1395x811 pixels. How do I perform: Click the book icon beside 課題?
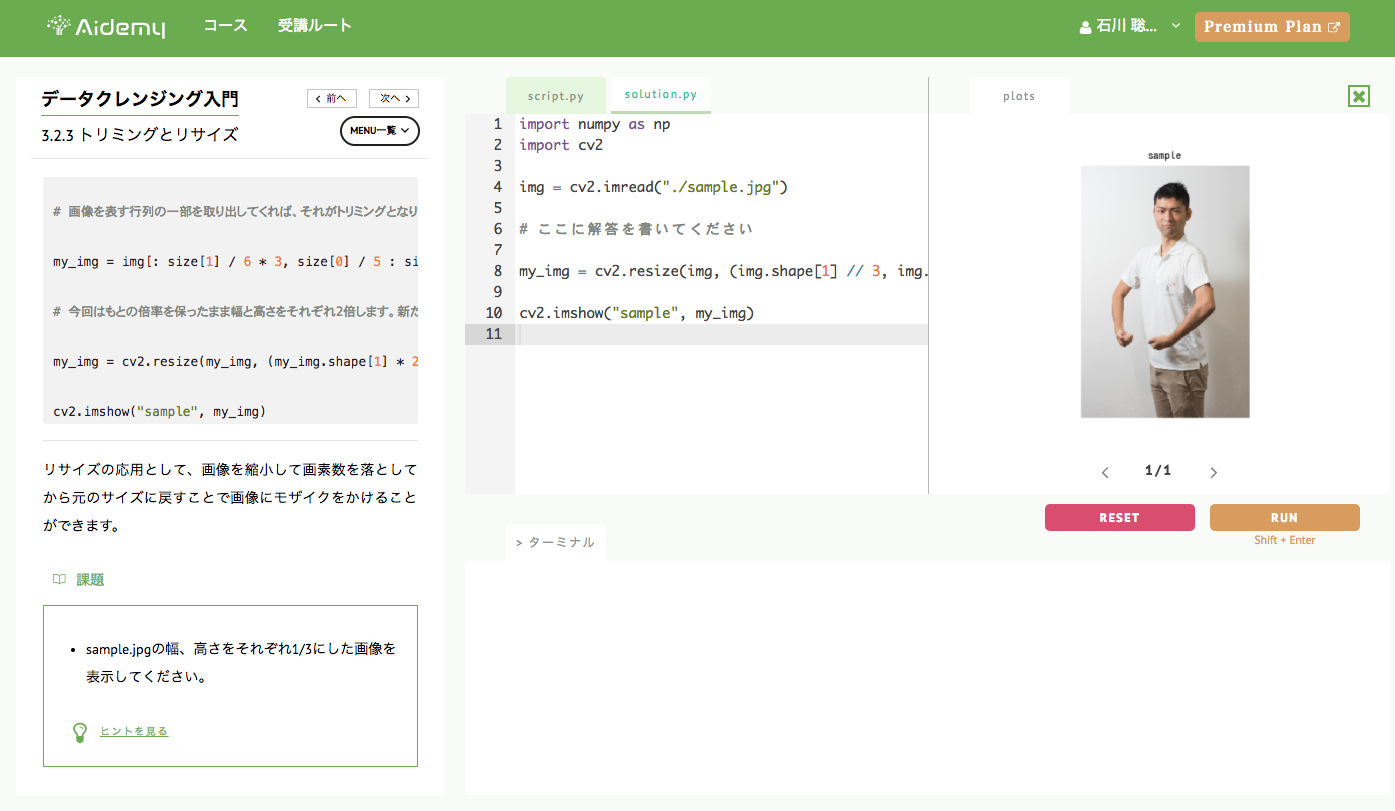click(59, 579)
